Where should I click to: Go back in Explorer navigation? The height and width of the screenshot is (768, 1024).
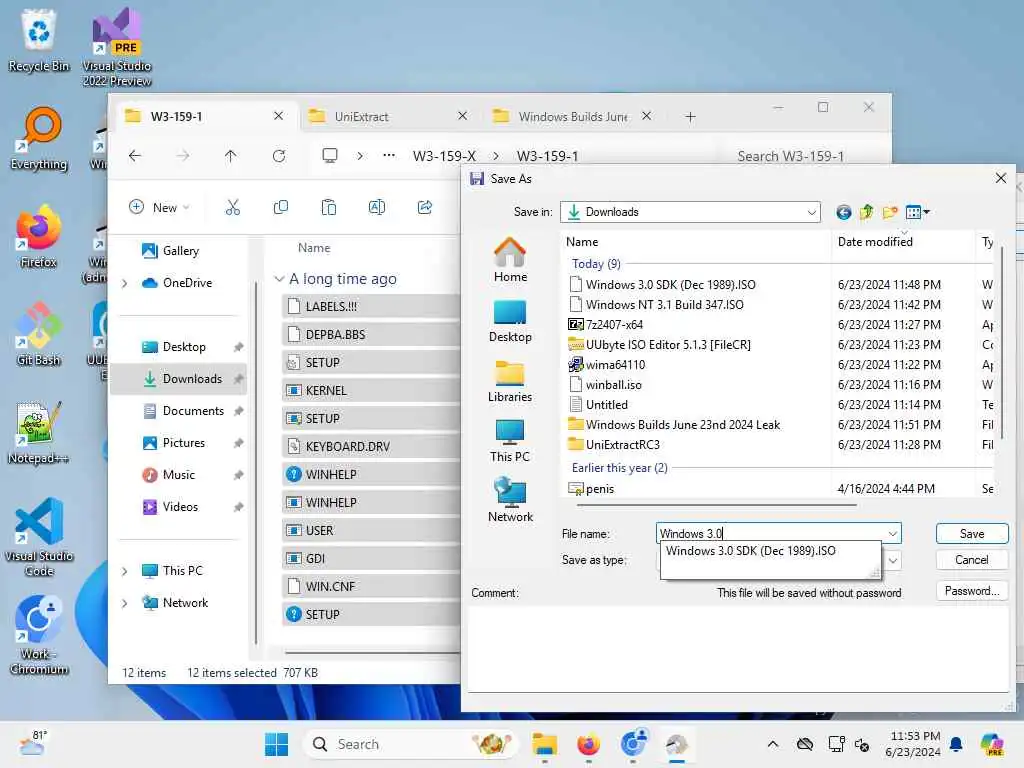click(x=135, y=156)
